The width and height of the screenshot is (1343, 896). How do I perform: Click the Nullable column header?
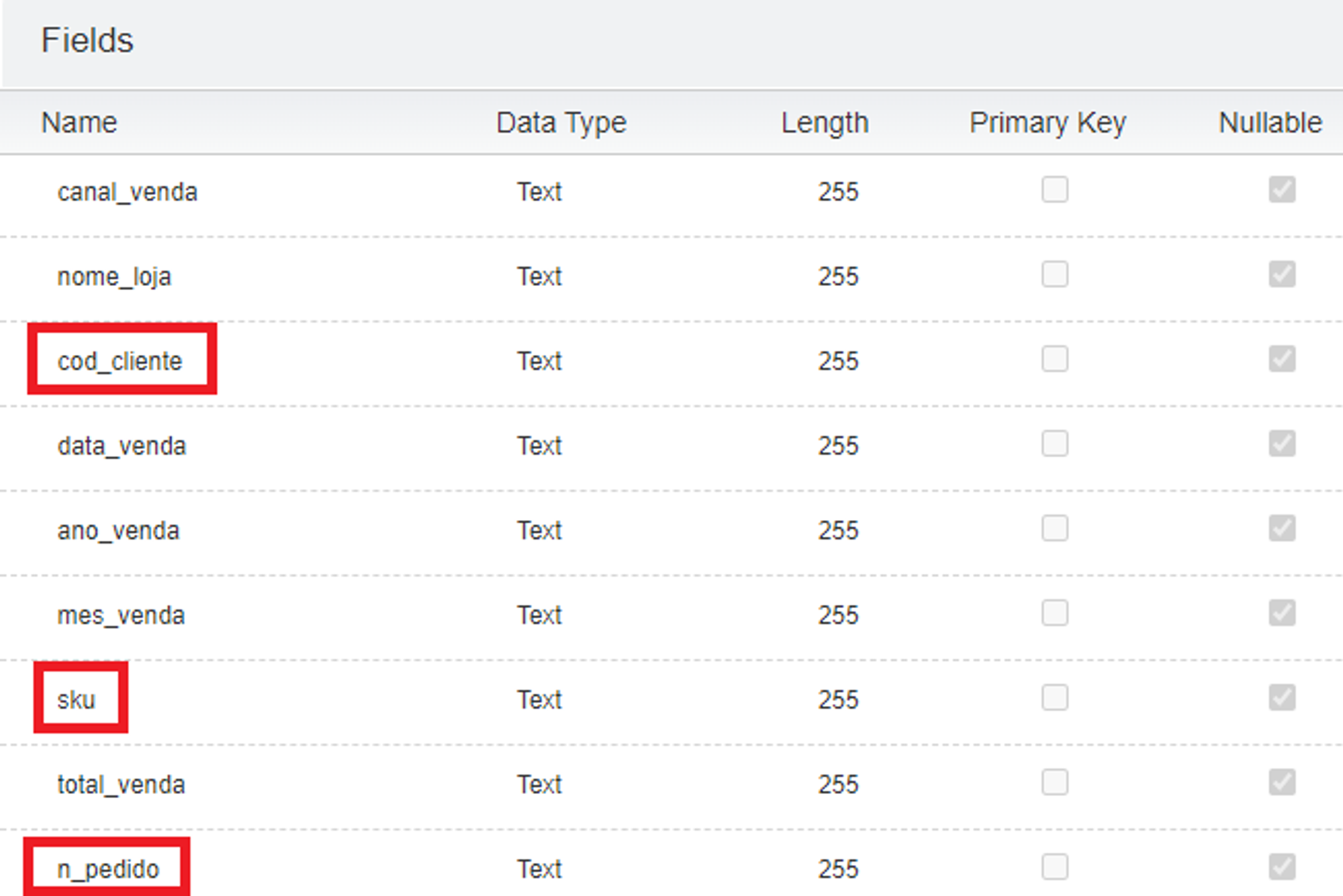point(1270,123)
